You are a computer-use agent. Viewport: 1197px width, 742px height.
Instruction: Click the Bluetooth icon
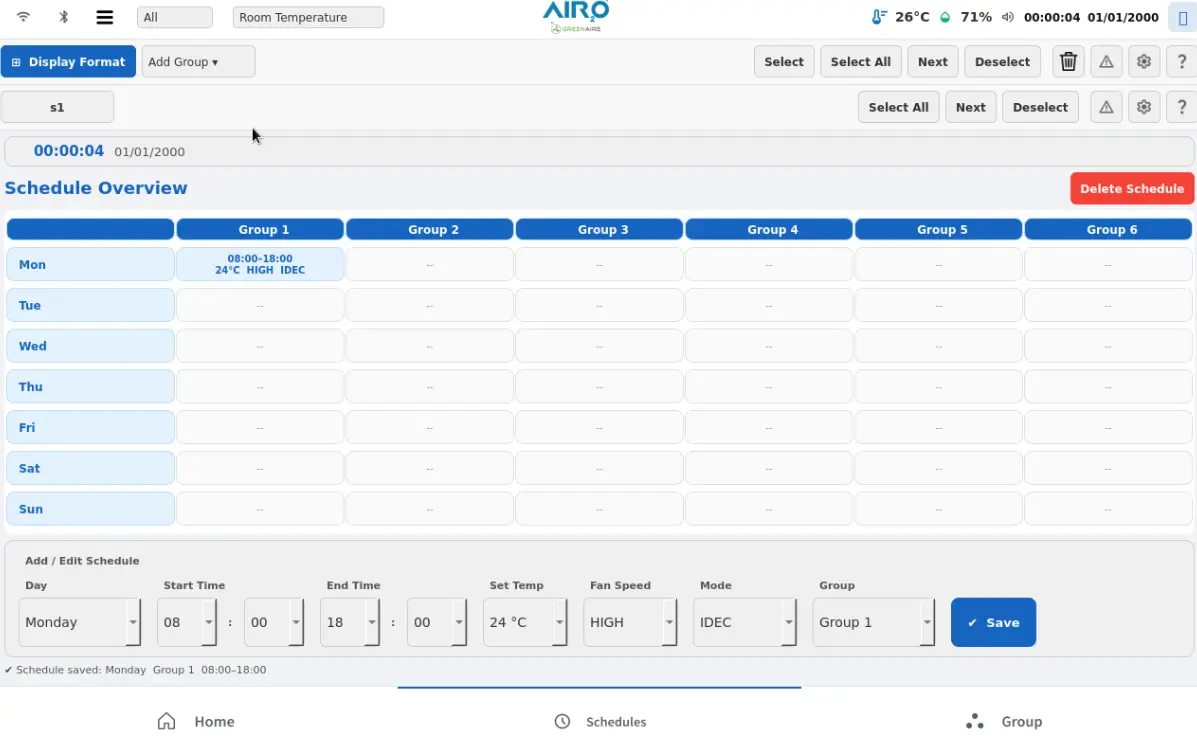[63, 17]
